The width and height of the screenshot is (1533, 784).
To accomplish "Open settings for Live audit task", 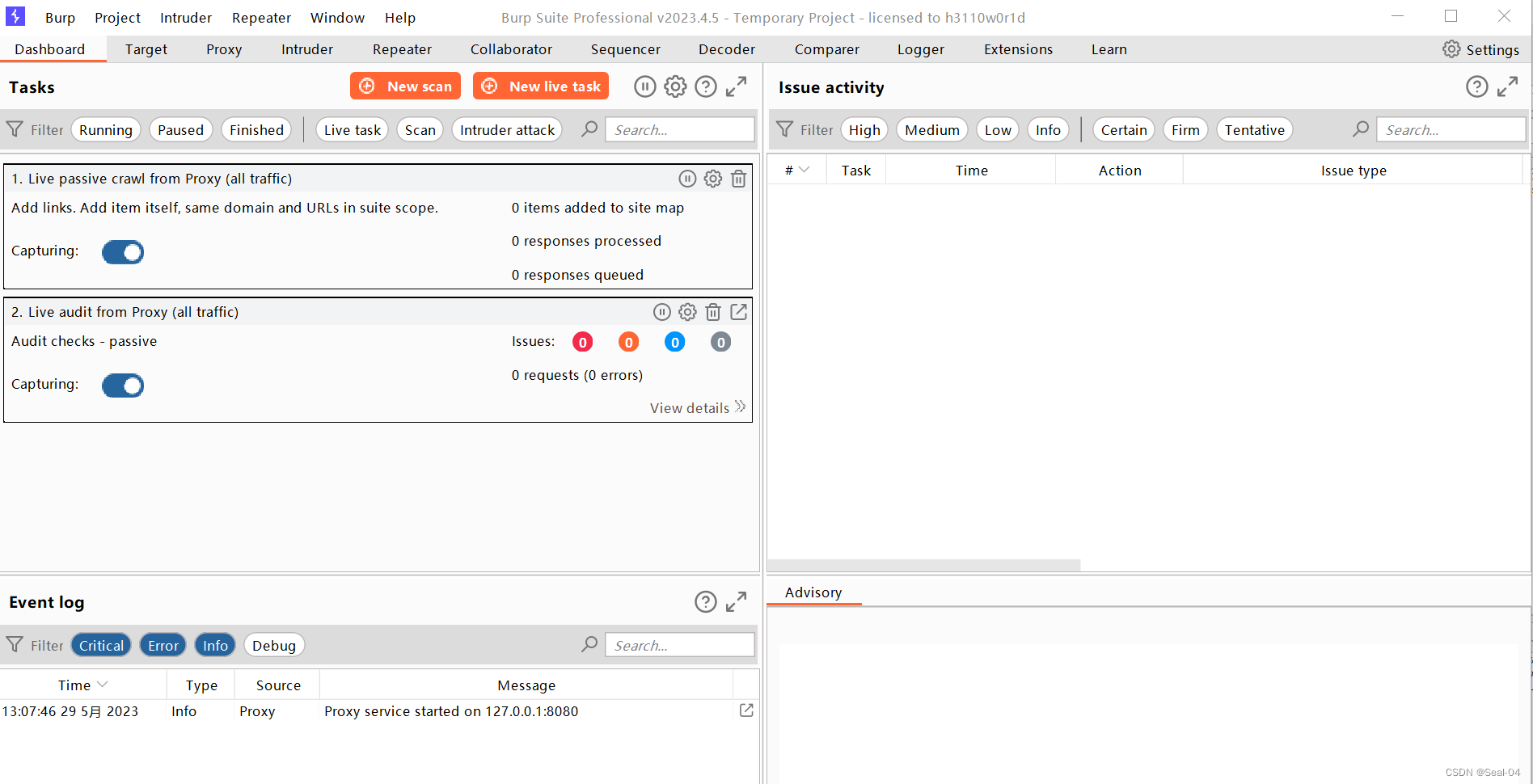I will tap(687, 312).
